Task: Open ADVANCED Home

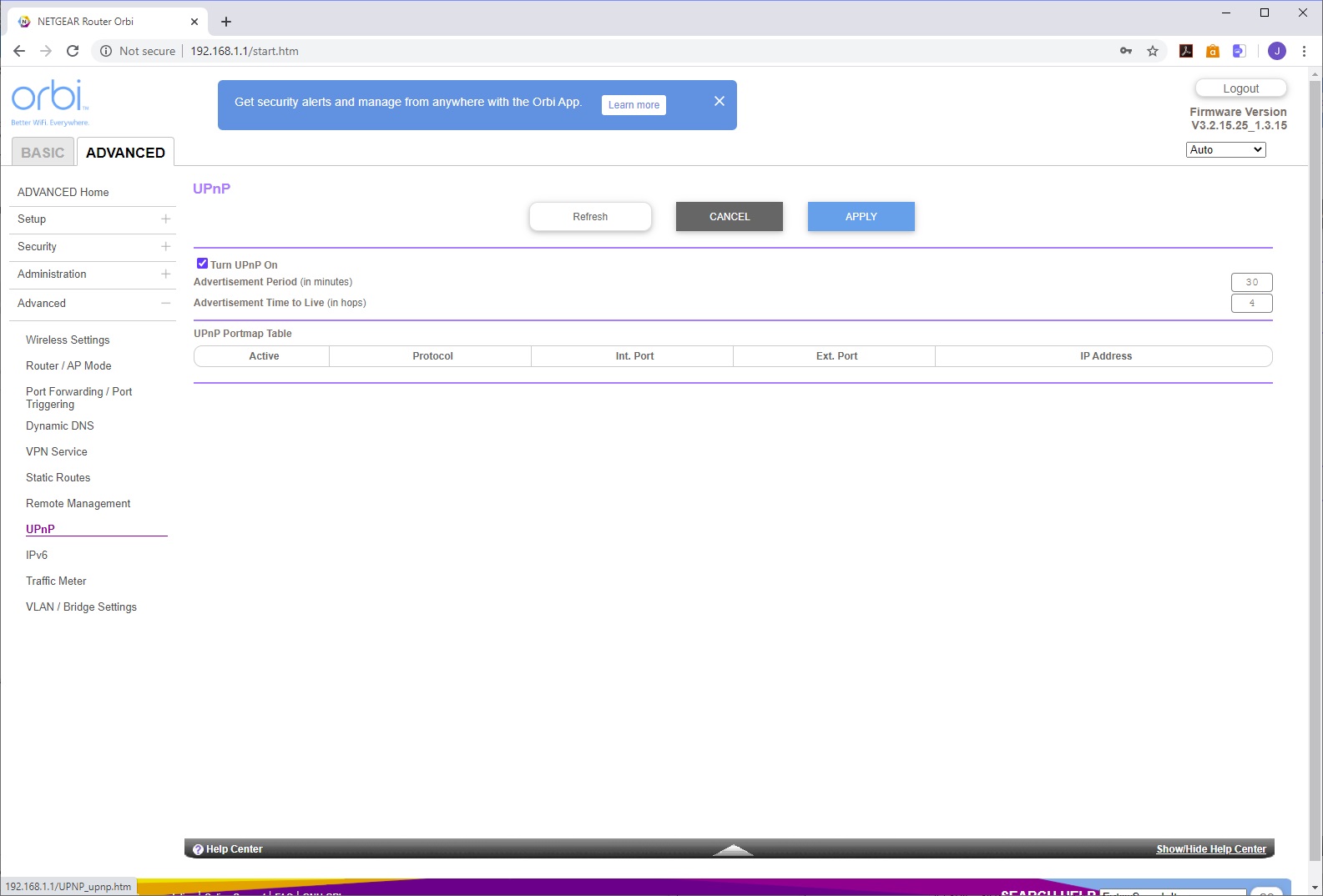Action: 63,193
